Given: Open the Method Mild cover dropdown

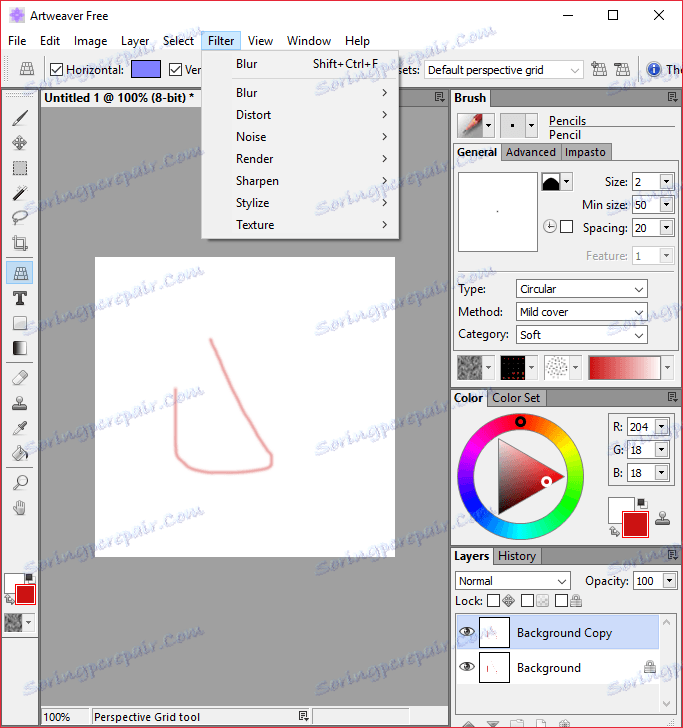Looking at the screenshot, I should coord(581,312).
